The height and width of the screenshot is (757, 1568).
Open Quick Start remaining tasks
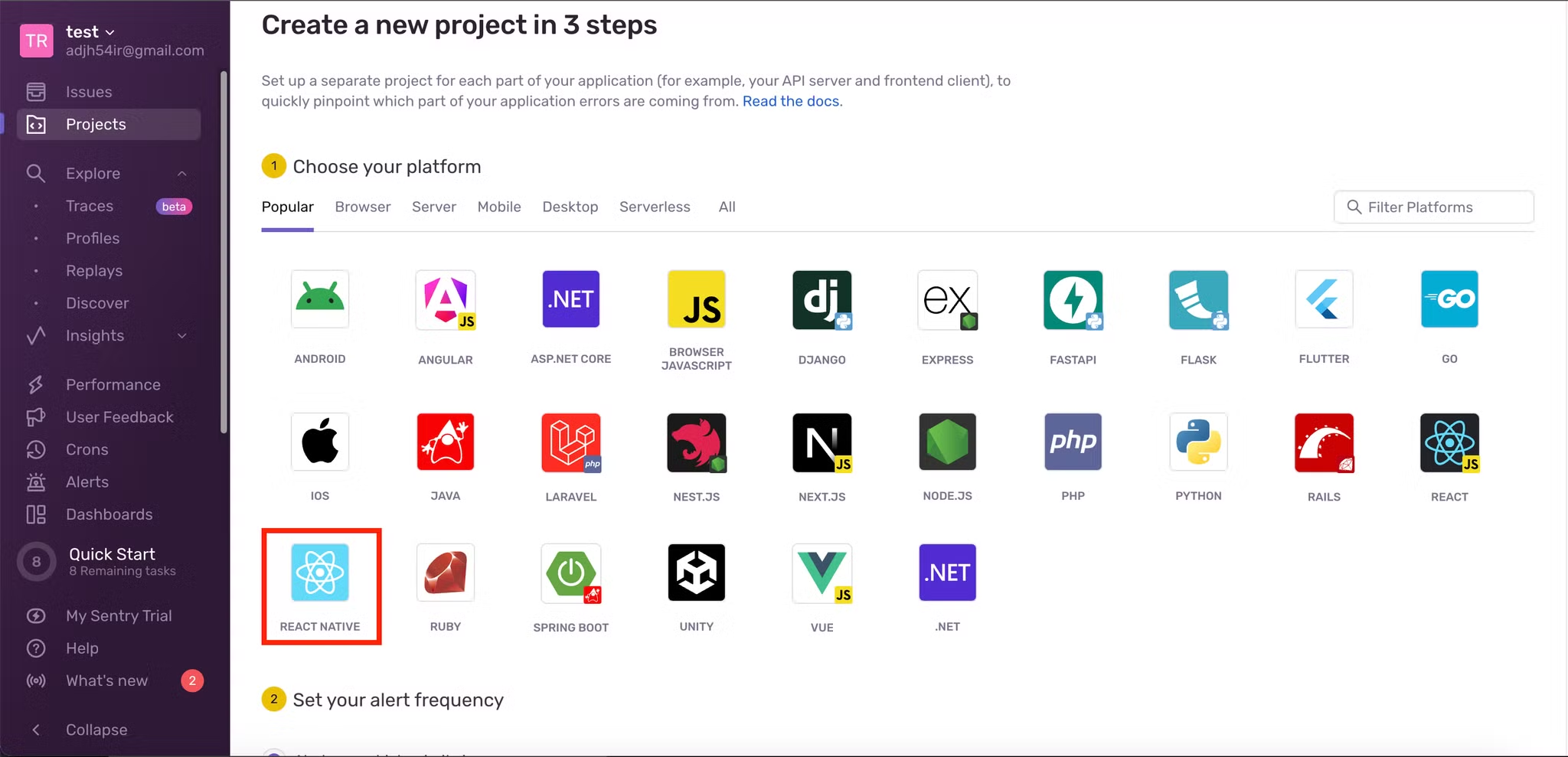click(x=109, y=562)
